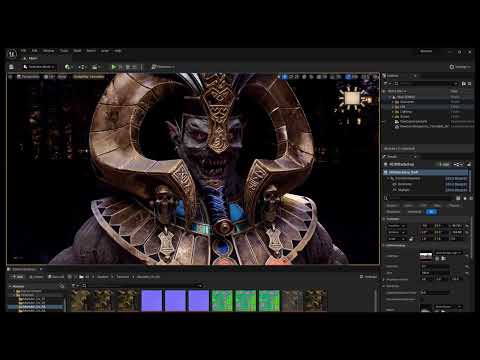Viewport: 480px width, 360px height.
Task: Click the Add button in Content Browser
Action: [x=17, y=277]
